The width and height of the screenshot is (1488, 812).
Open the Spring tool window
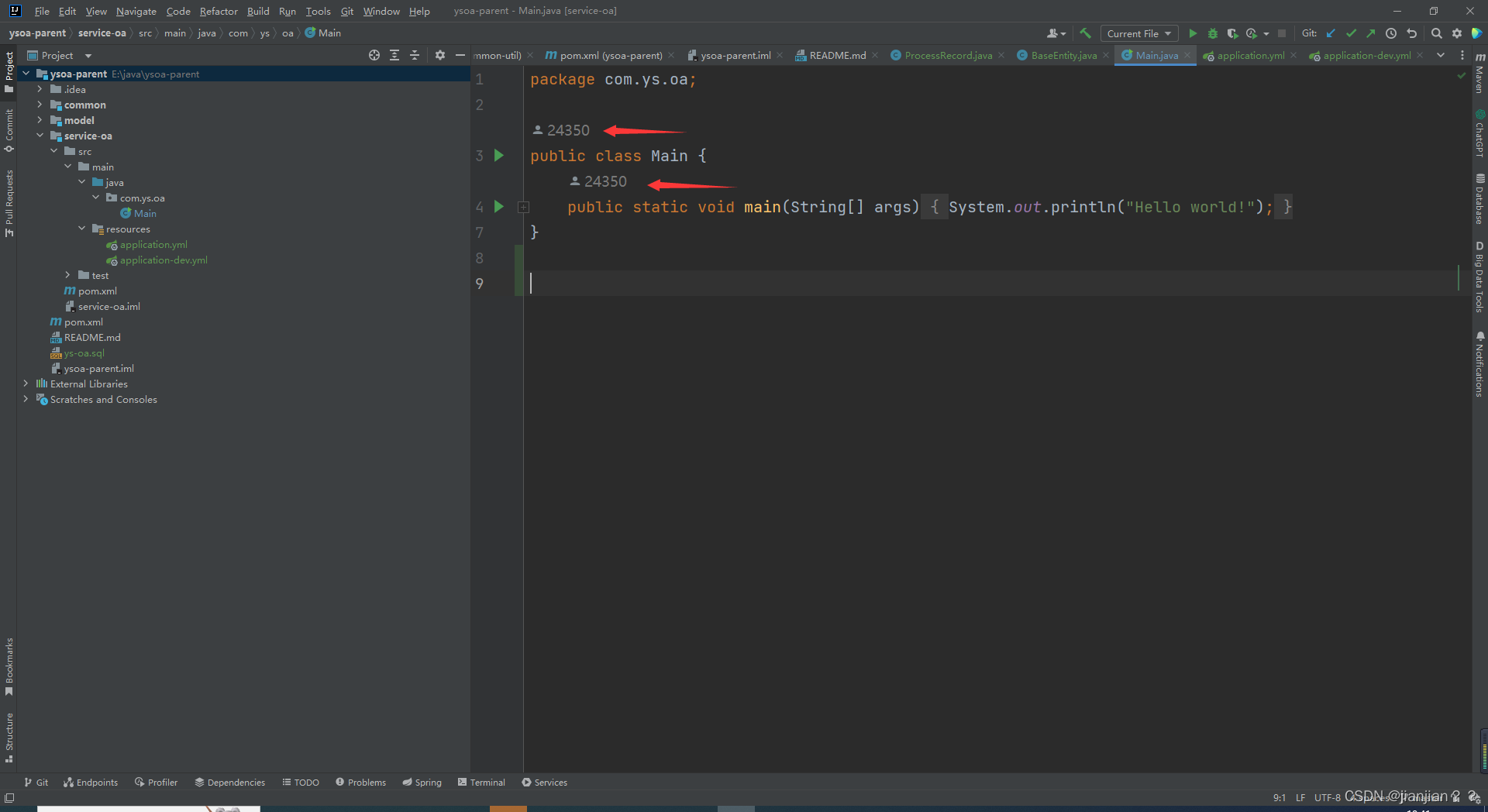(422, 783)
